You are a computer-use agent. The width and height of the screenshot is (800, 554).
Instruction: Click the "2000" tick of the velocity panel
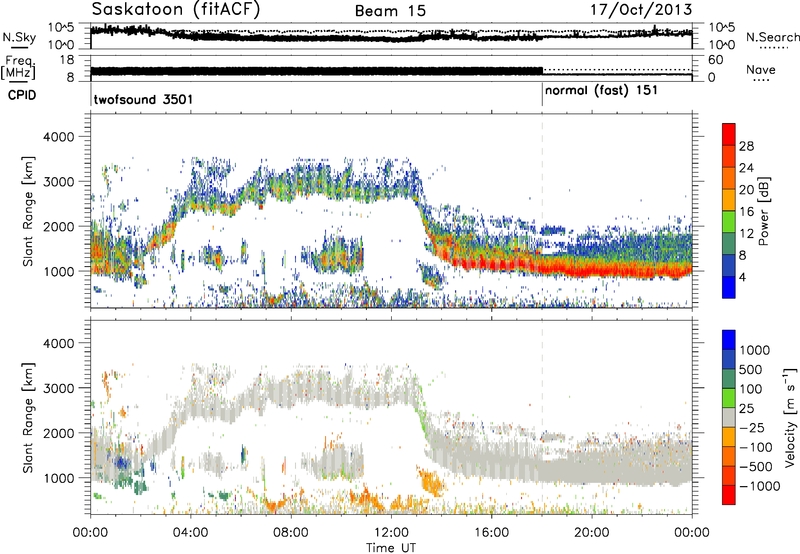tap(61, 433)
